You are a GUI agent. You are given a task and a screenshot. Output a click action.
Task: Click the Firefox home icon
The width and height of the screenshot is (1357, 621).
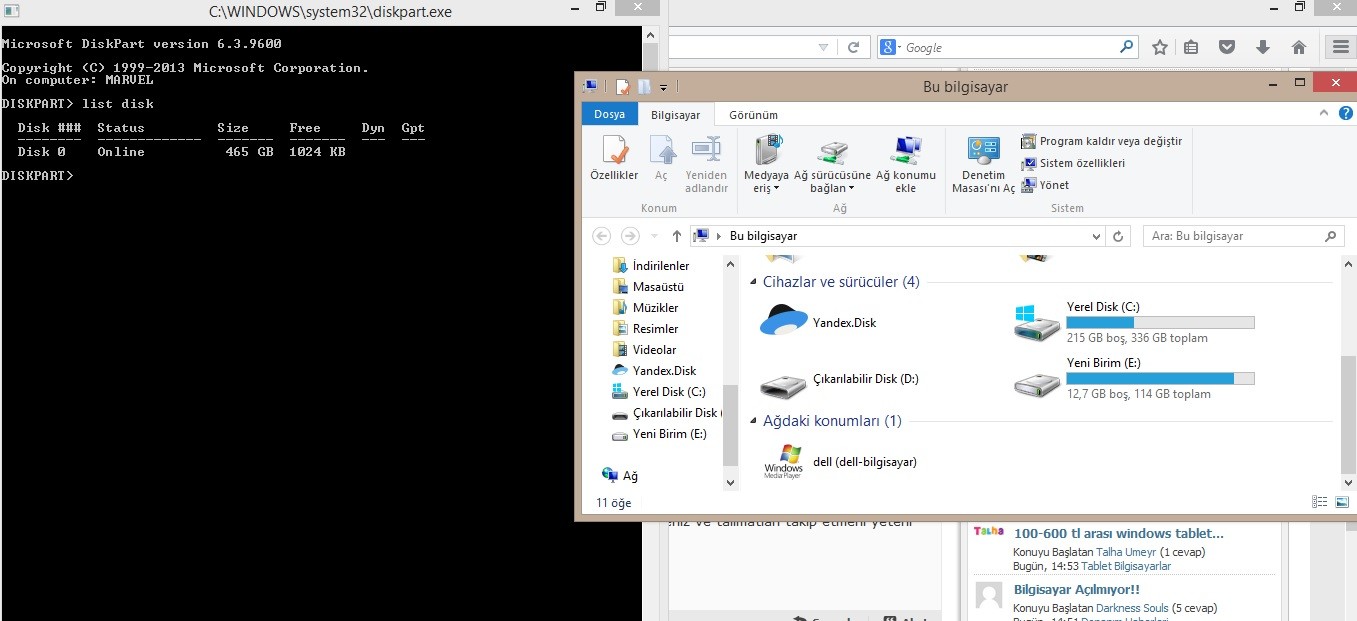click(1298, 47)
